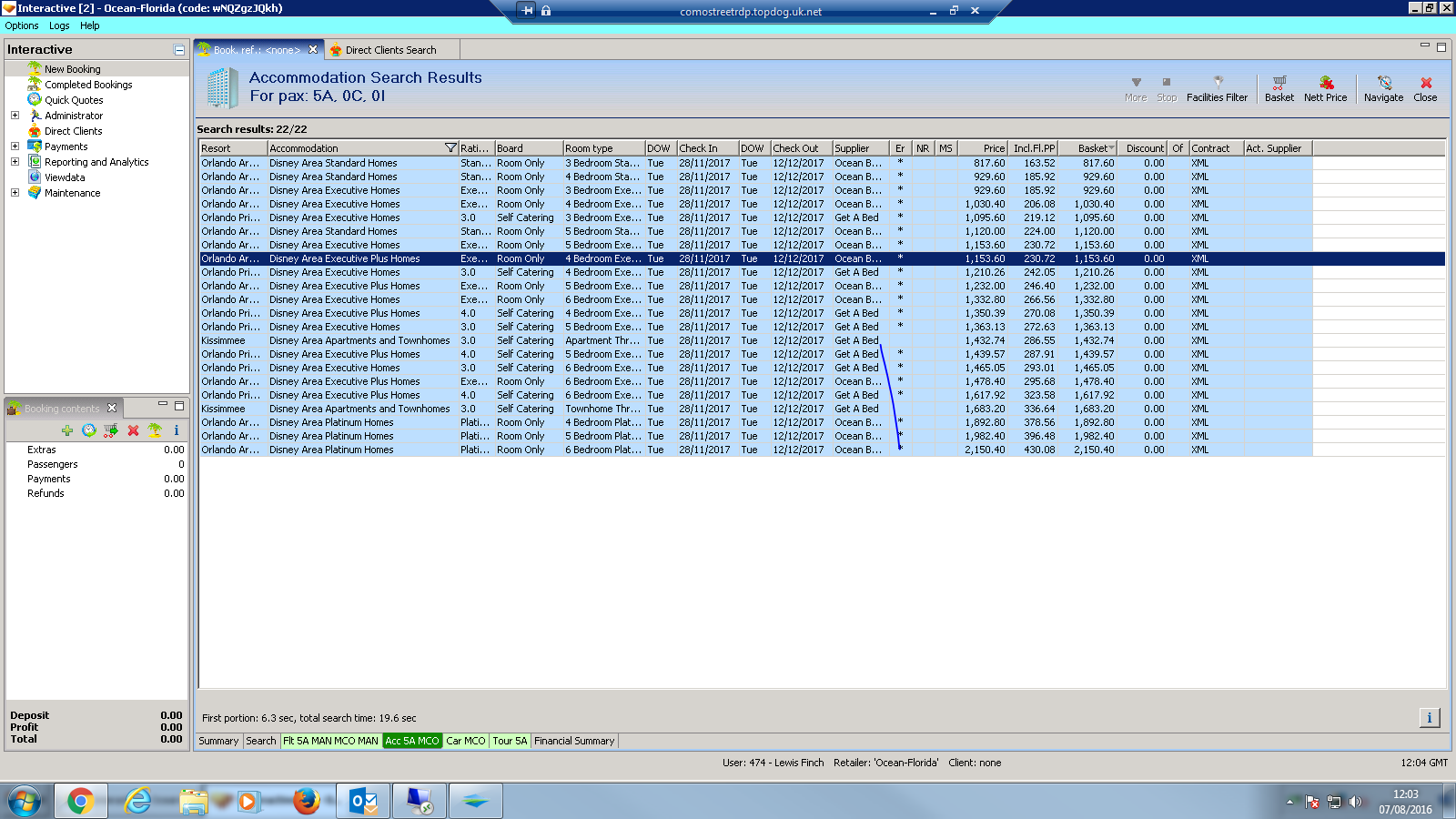Open Completed Bookings in the sidebar
The height and width of the screenshot is (819, 1456).
[x=88, y=85]
